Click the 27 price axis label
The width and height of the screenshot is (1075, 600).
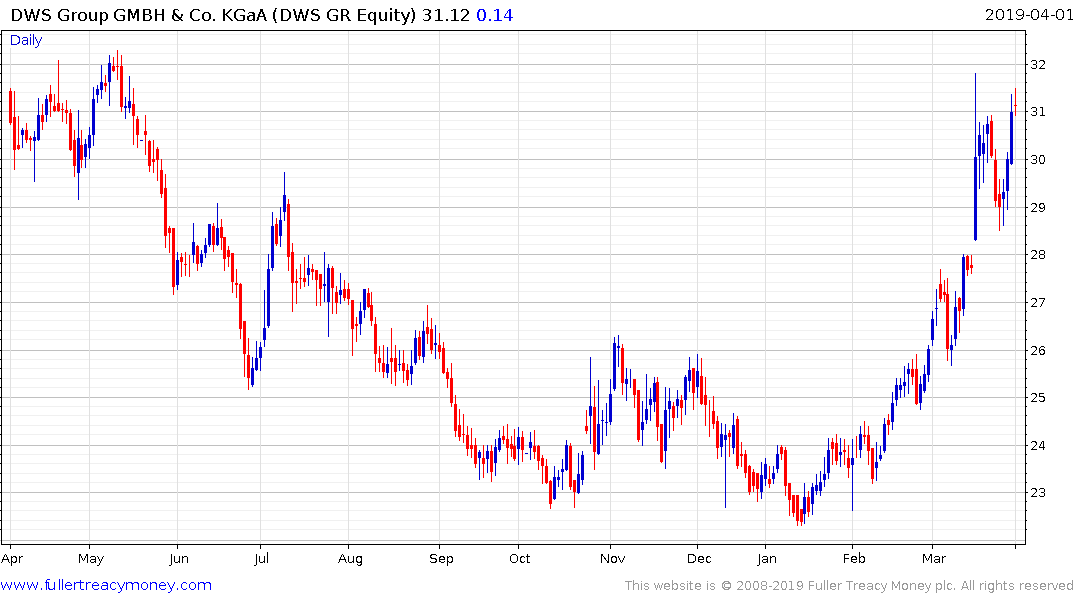pos(1038,302)
